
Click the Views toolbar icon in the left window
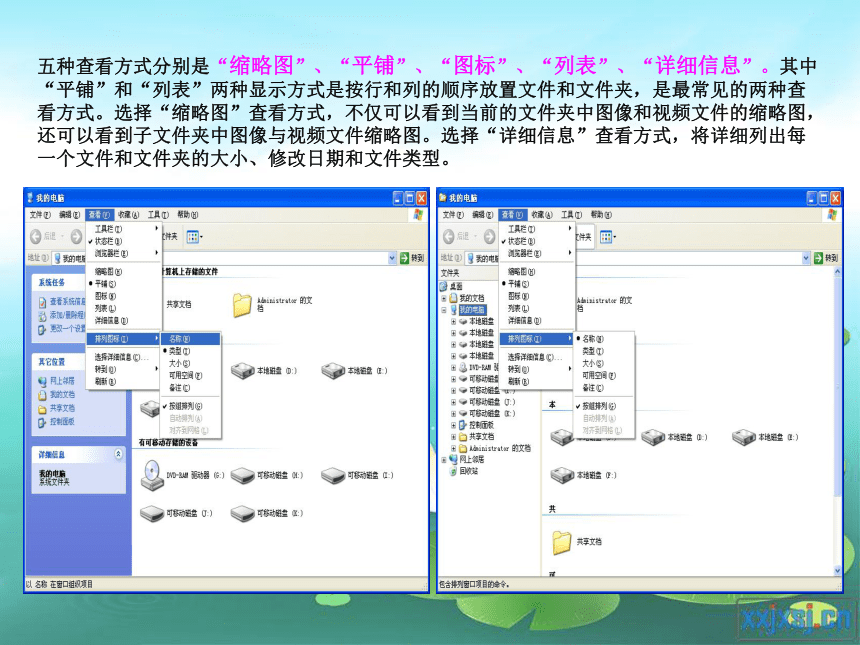pos(193,237)
